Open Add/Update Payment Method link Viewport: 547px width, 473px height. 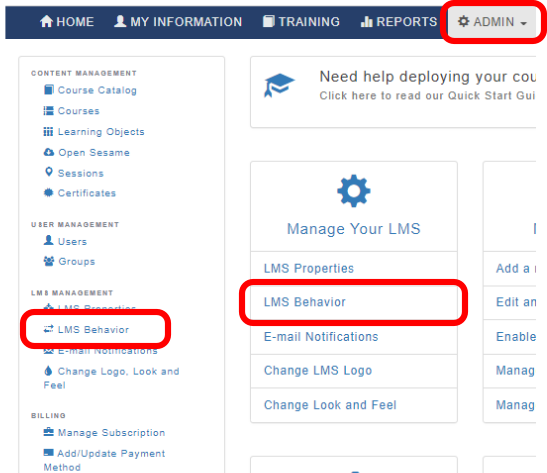104,460
